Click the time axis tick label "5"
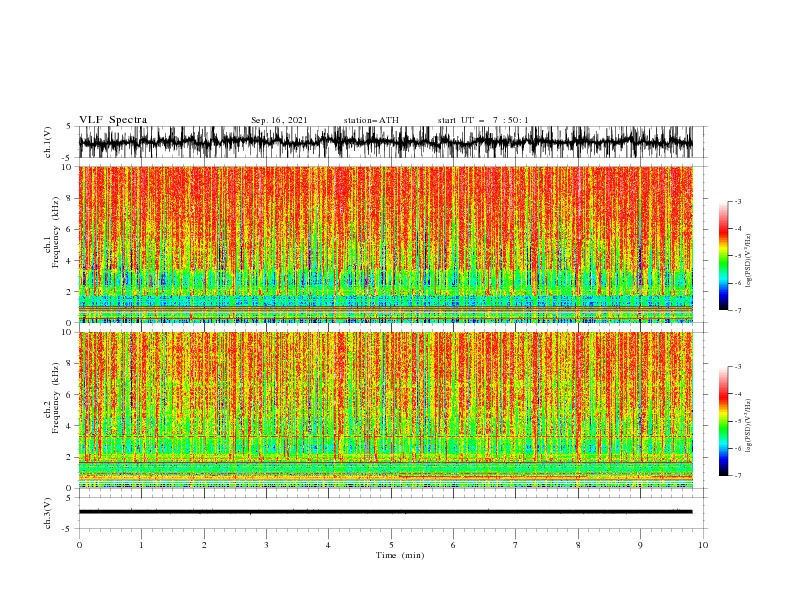 click(x=391, y=545)
